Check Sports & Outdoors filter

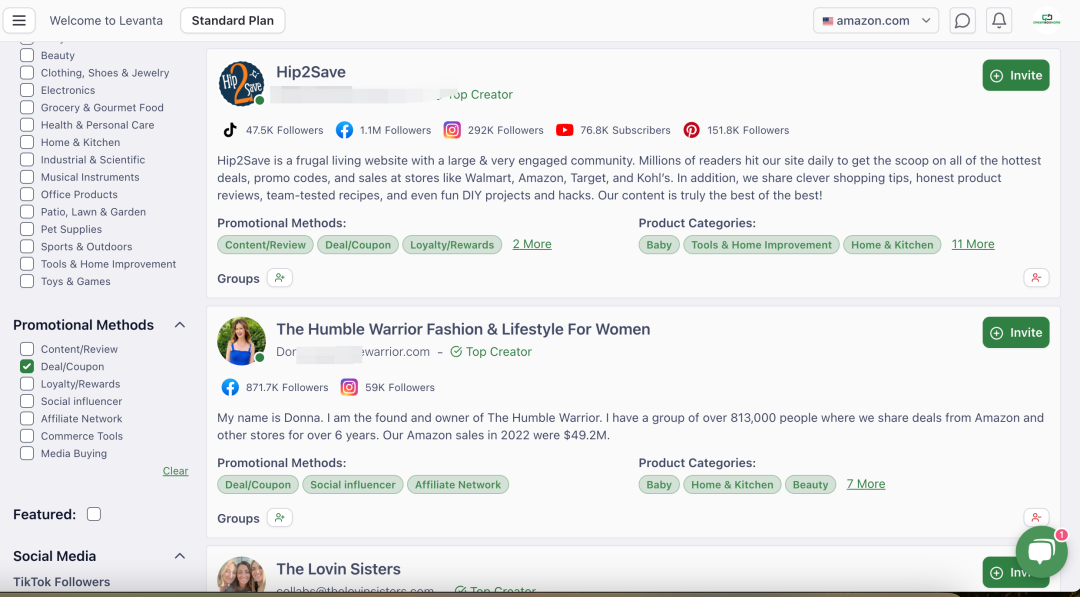point(27,247)
